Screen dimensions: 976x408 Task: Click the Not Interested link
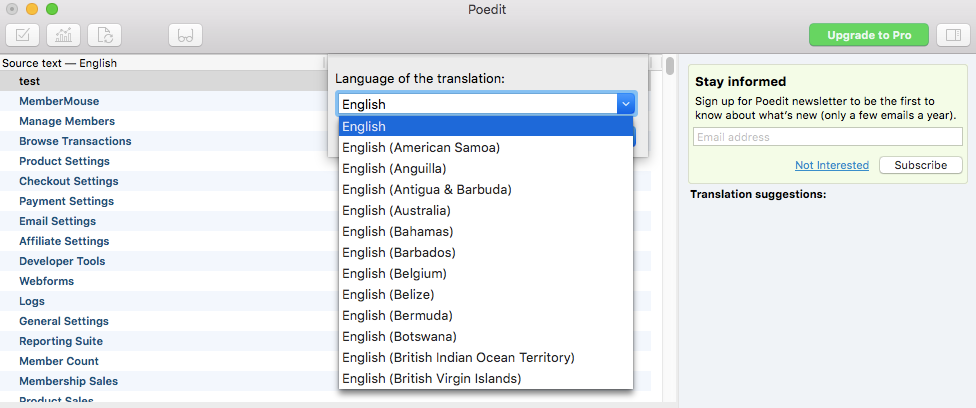[x=832, y=165]
